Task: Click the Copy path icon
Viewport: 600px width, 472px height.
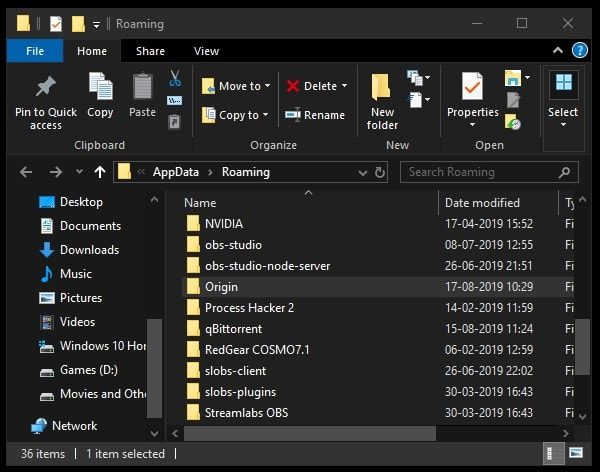Action: [x=175, y=101]
